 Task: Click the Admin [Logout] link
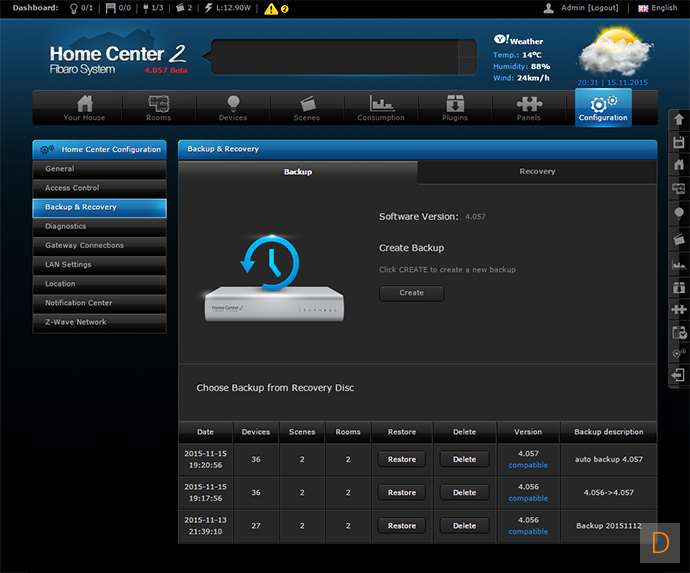coord(590,8)
